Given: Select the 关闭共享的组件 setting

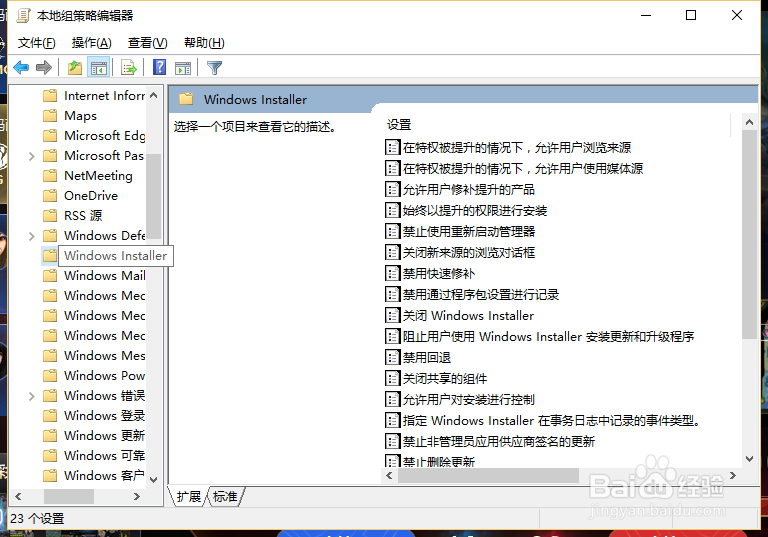Looking at the screenshot, I should coord(436,379).
